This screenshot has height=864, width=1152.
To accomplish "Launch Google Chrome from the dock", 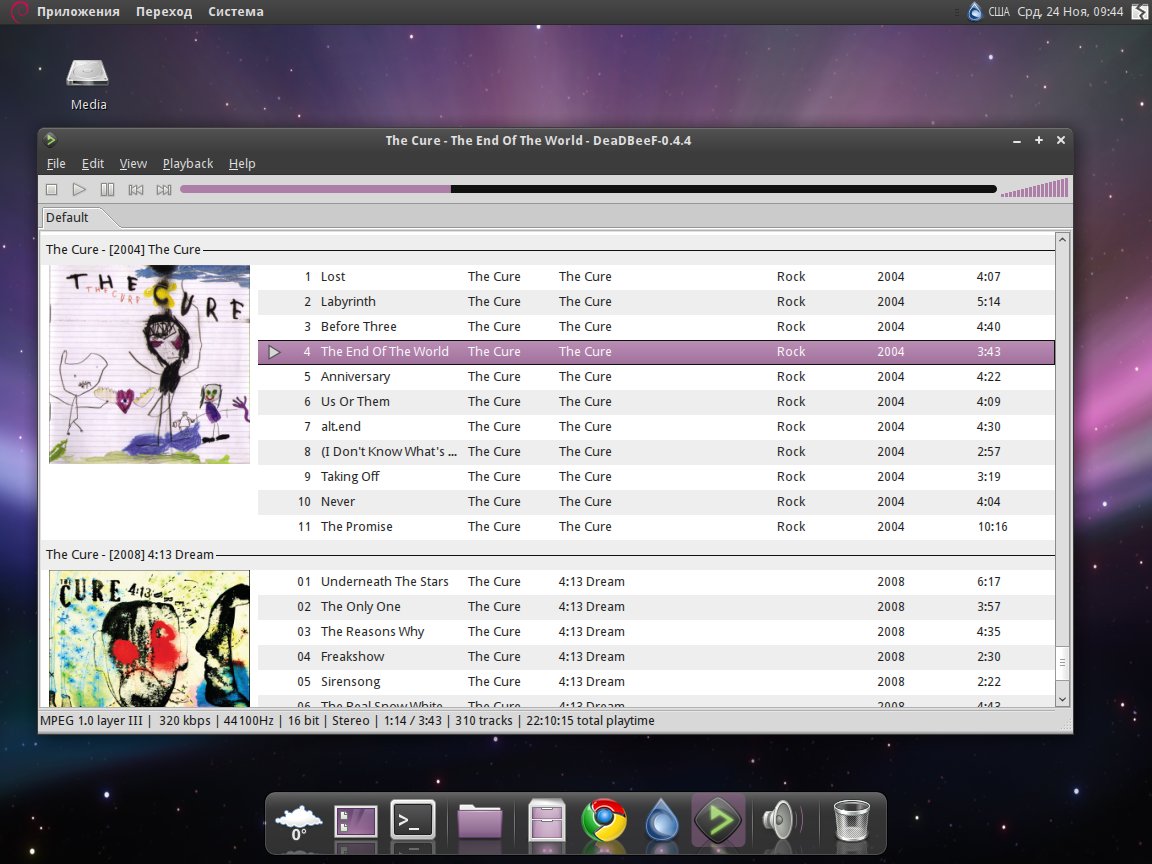I will 604,820.
